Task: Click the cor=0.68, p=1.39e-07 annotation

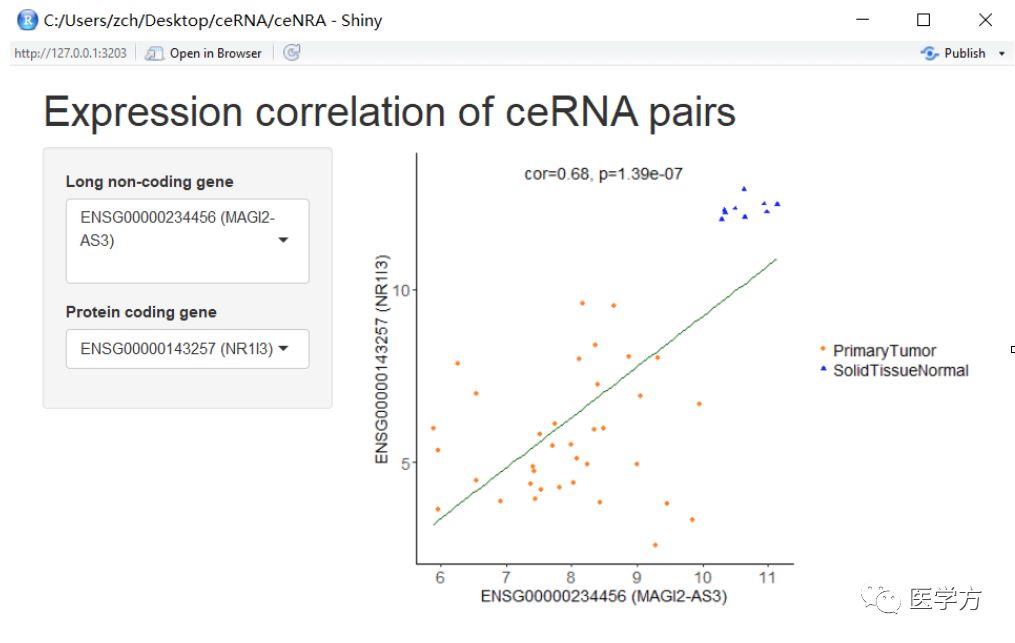Action: point(603,174)
